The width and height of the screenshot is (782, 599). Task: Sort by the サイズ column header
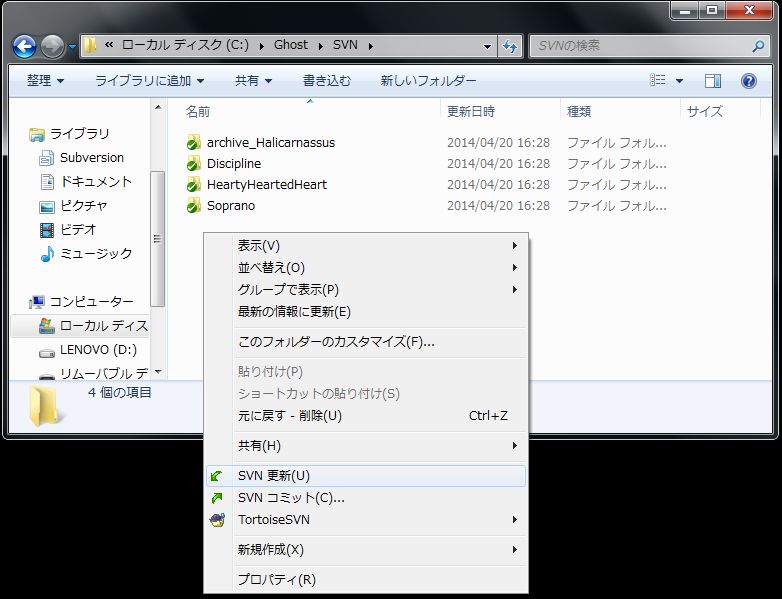[x=705, y=111]
